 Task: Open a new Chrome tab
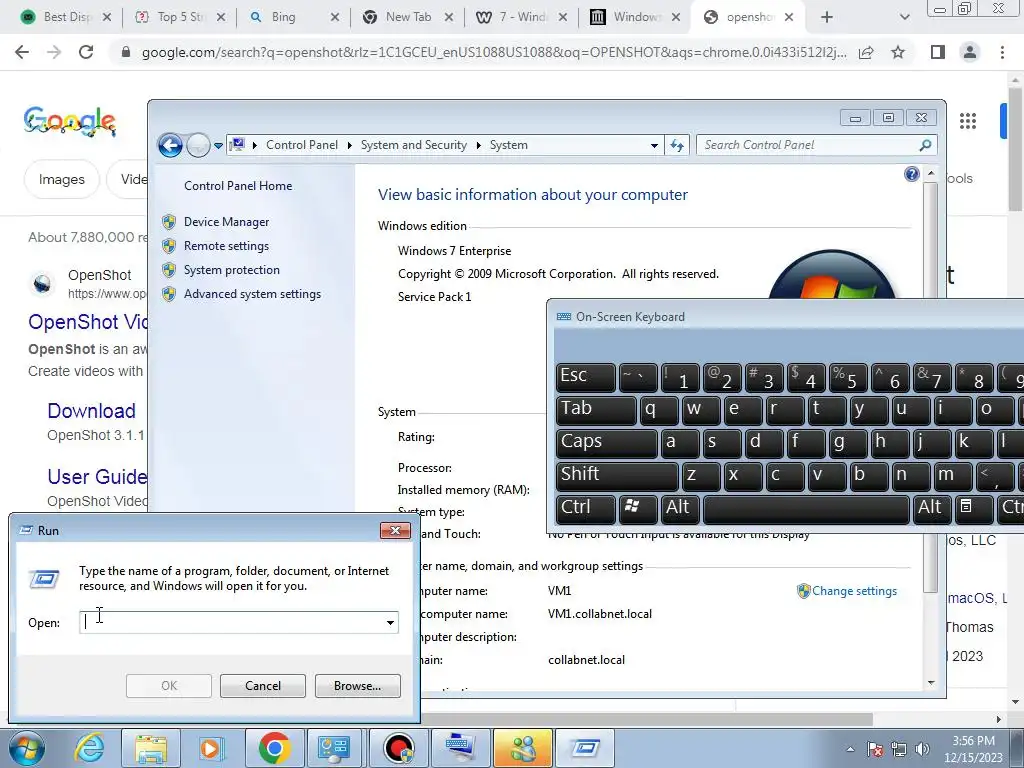click(827, 17)
